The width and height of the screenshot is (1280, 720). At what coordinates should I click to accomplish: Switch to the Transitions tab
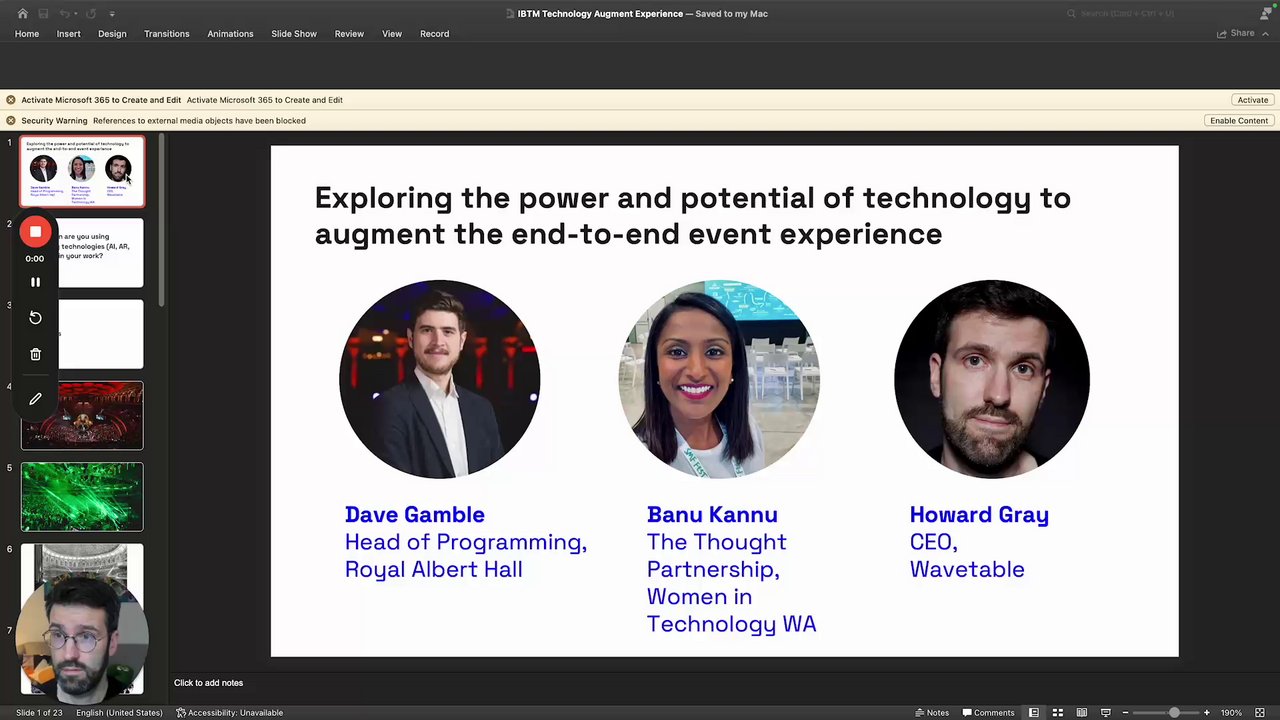[x=166, y=34]
